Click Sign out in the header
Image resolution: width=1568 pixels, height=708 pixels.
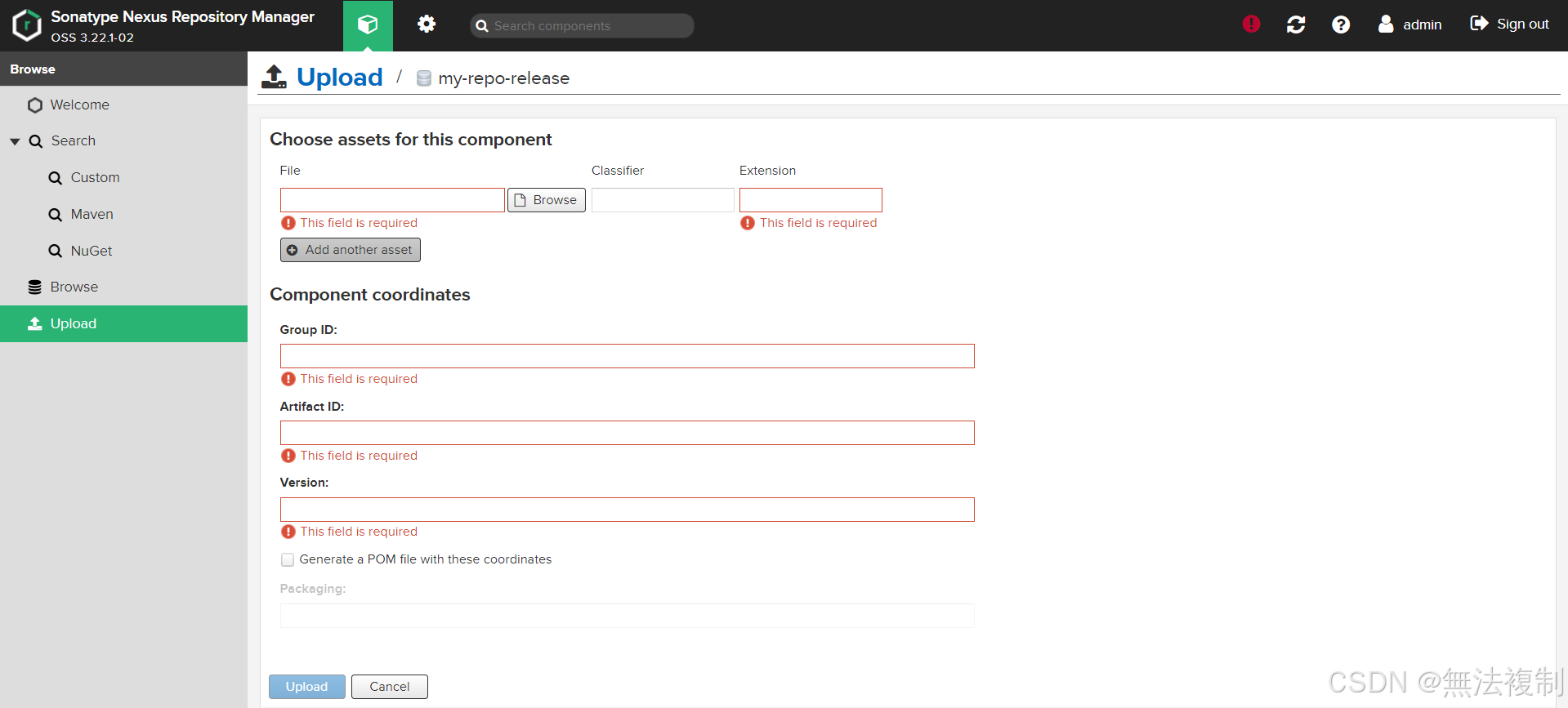click(1510, 24)
